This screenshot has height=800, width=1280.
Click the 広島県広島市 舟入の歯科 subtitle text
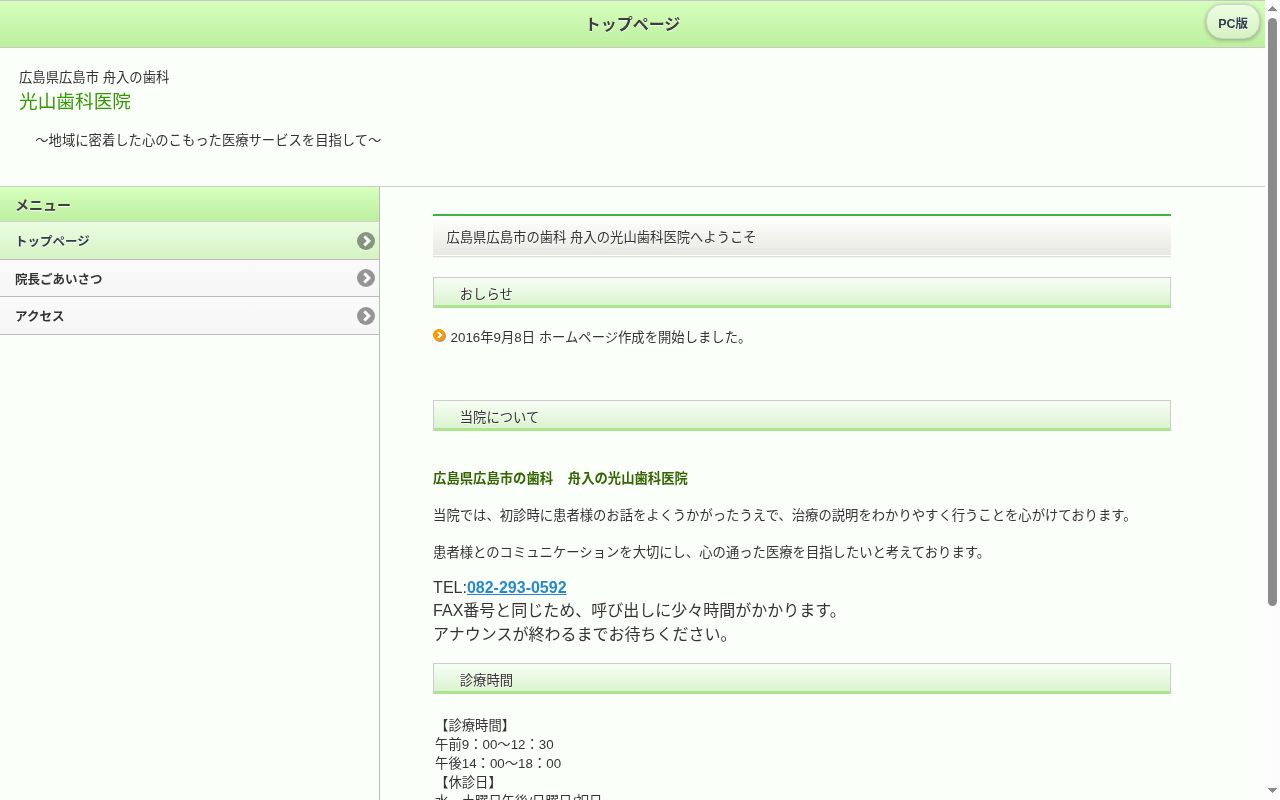coord(94,77)
